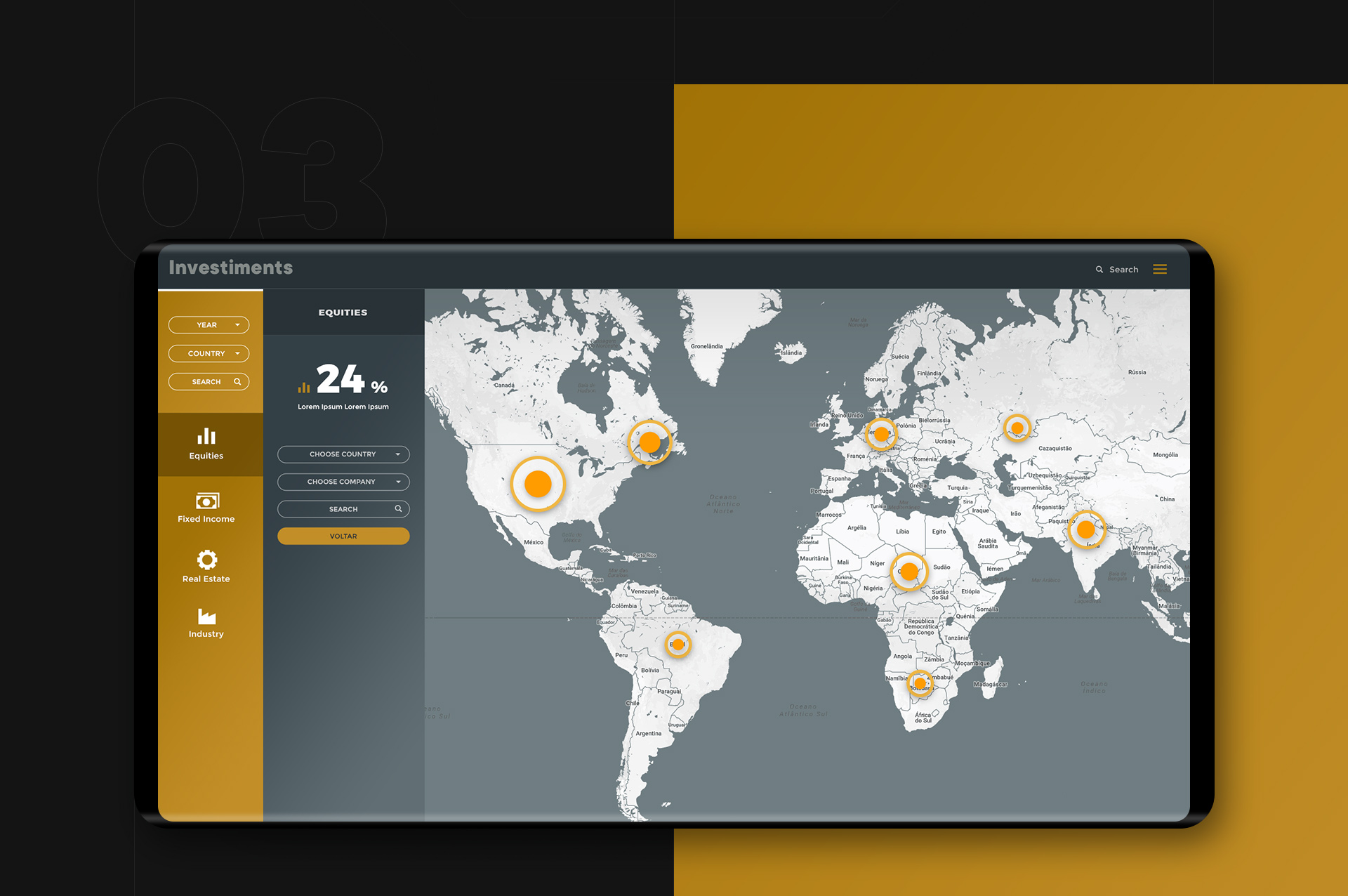Open the hamburger menu icon
The height and width of the screenshot is (896, 1348).
click(1160, 269)
